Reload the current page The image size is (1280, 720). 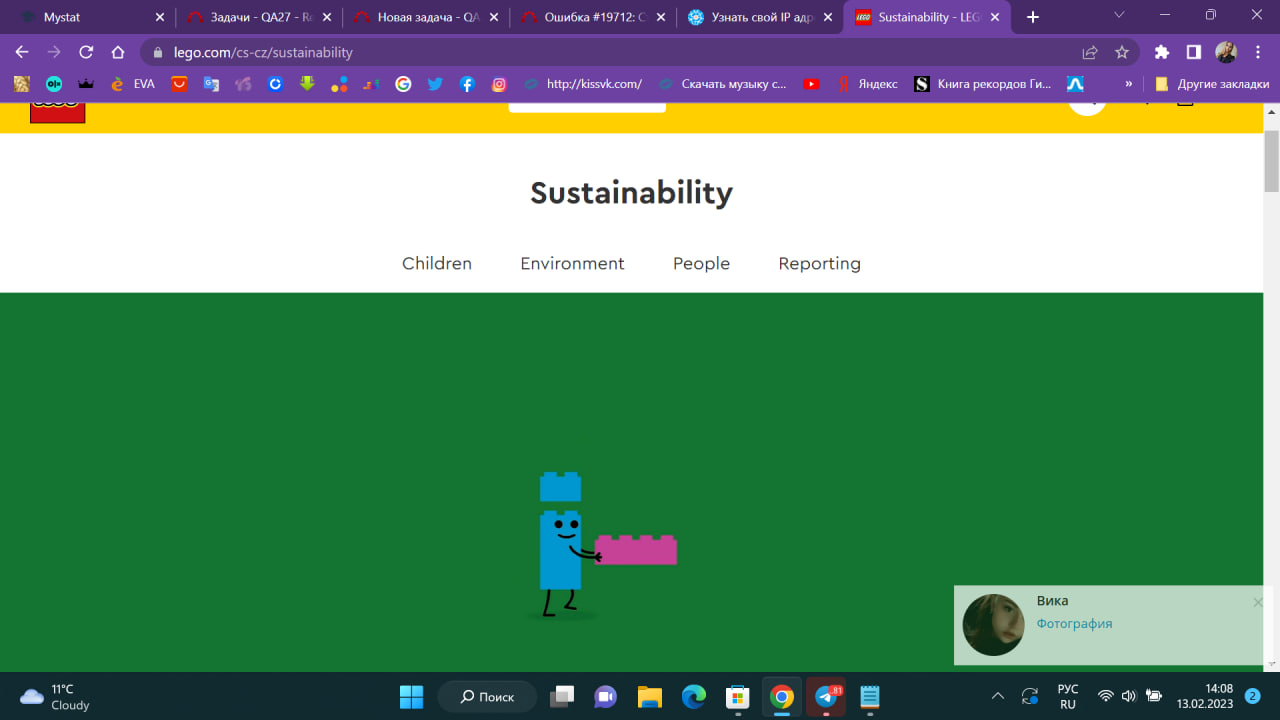pos(86,52)
